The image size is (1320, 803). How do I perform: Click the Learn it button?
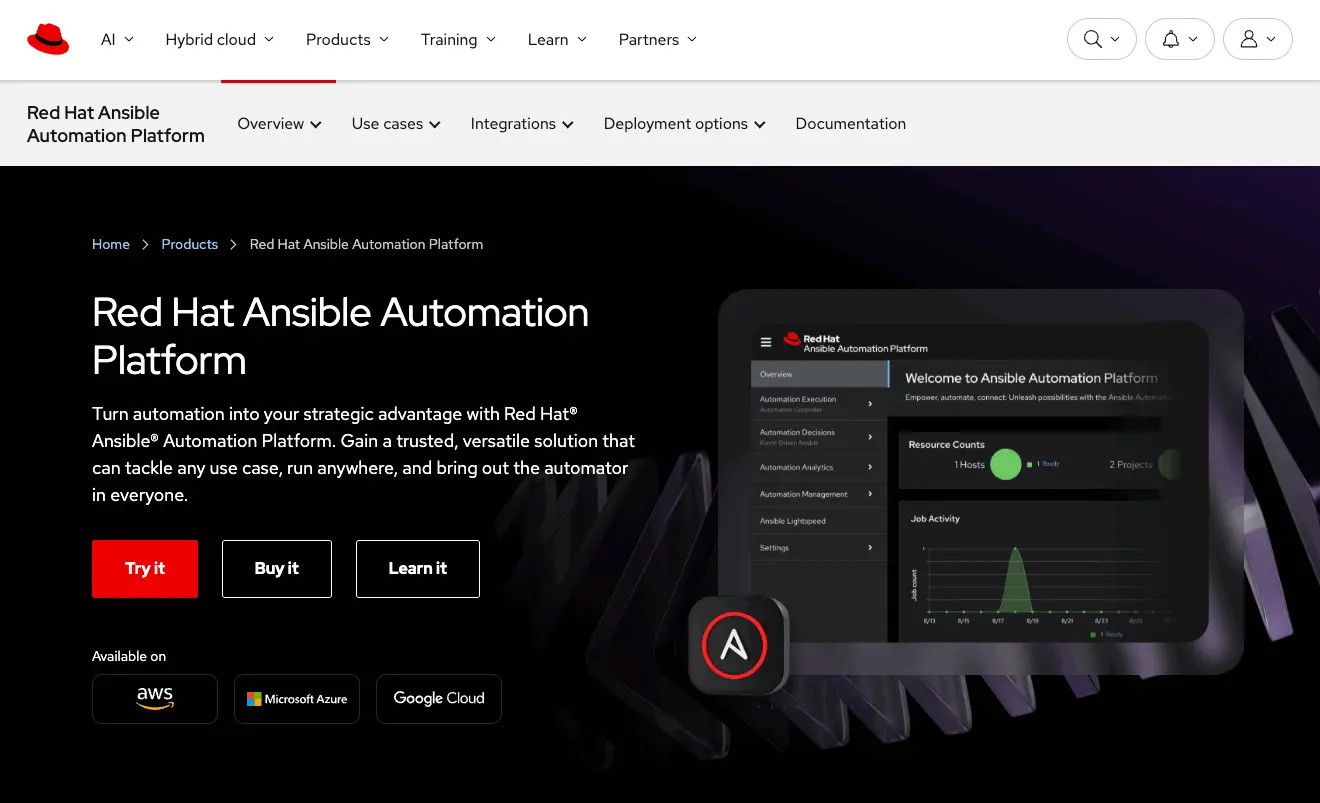coord(418,569)
